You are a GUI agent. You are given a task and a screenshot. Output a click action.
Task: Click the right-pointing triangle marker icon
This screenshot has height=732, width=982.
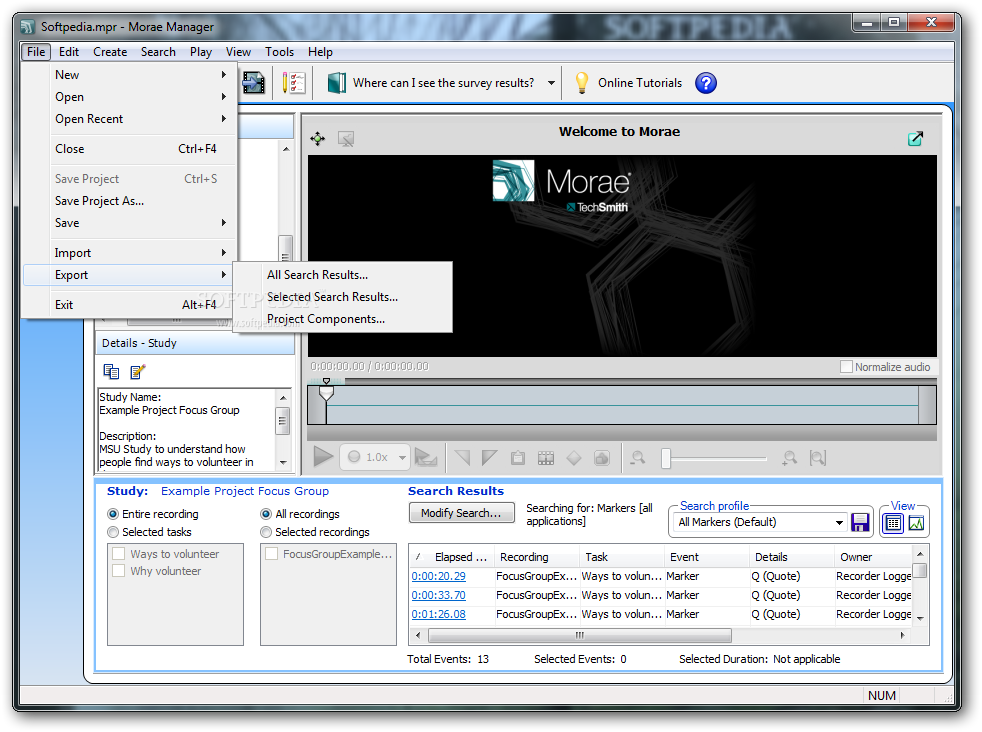click(490, 458)
